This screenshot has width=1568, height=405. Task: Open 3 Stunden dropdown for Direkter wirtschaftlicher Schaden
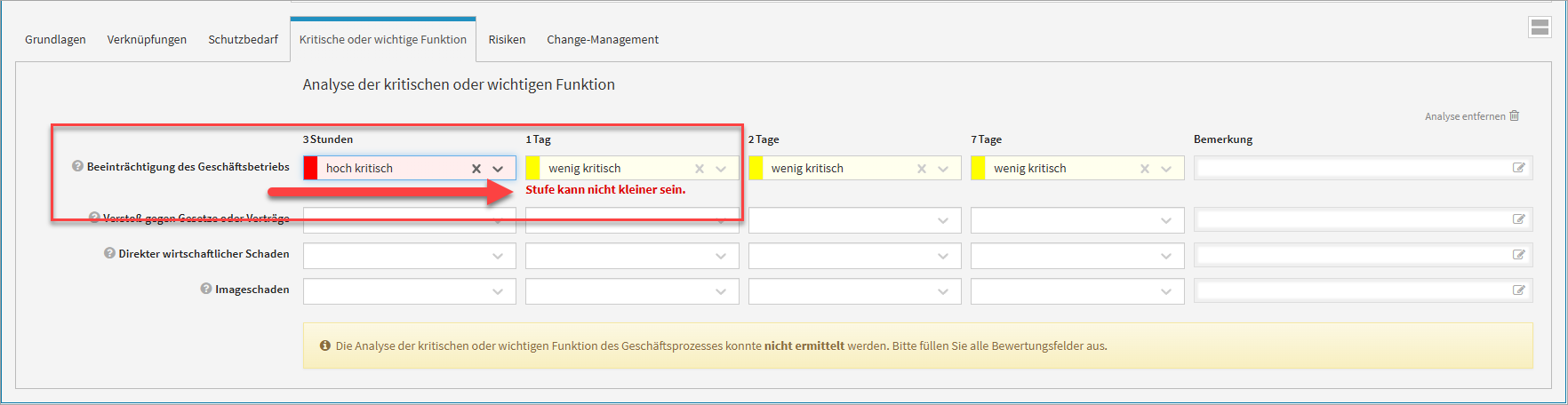coord(498,256)
